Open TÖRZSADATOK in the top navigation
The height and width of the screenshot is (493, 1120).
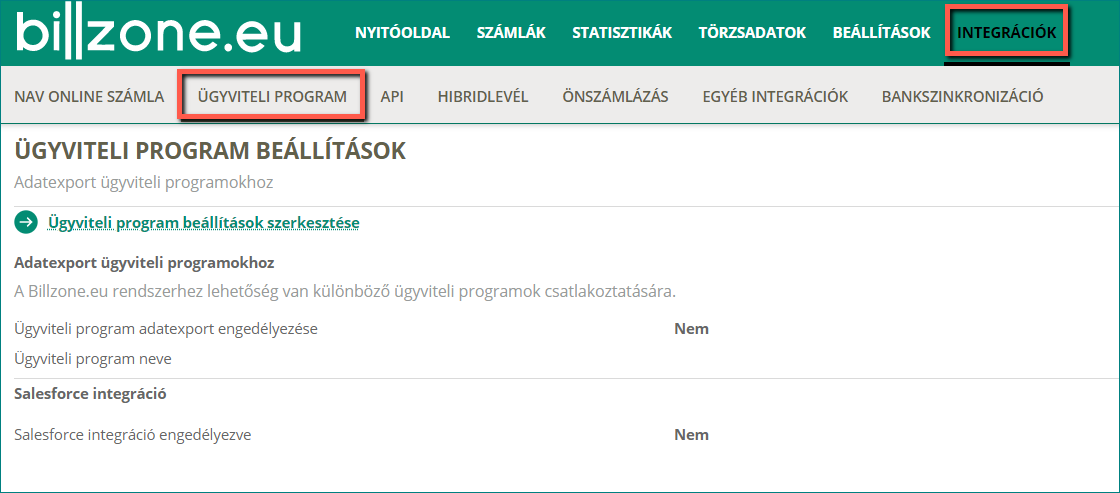[x=753, y=33]
